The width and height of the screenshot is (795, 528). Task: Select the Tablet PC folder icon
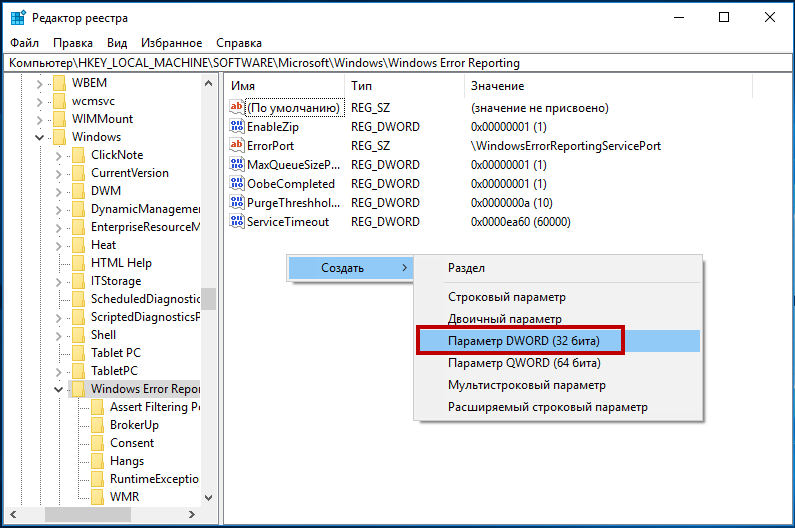pos(79,353)
